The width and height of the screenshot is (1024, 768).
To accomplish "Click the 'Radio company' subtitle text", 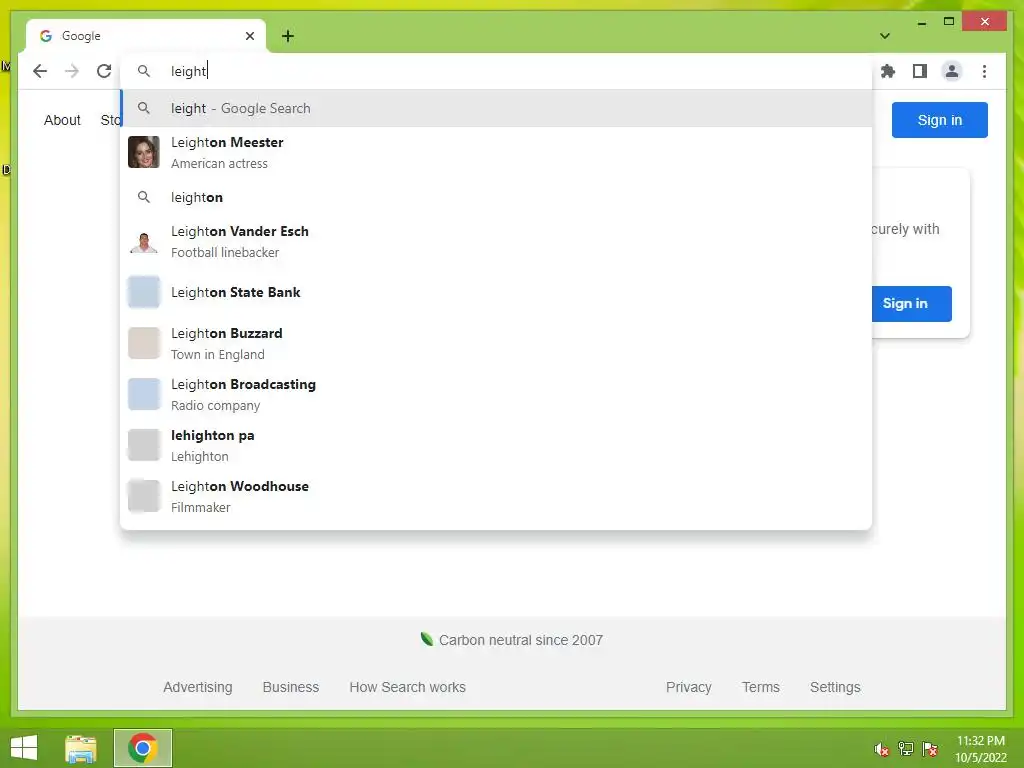I will pyautogui.click(x=216, y=406).
